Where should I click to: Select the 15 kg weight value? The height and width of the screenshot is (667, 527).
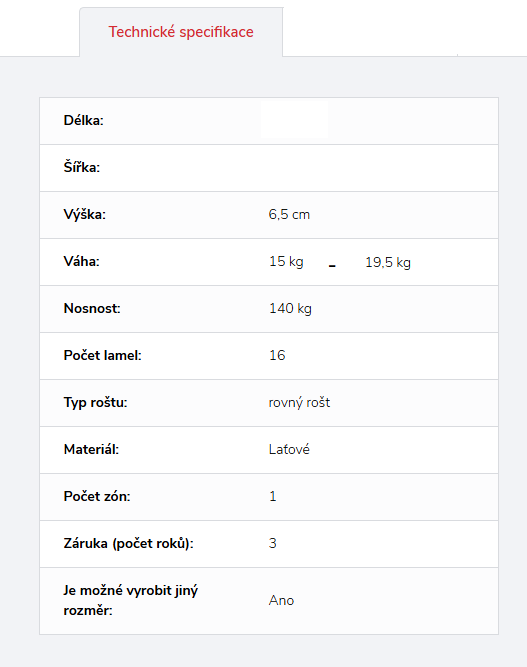[x=286, y=262]
